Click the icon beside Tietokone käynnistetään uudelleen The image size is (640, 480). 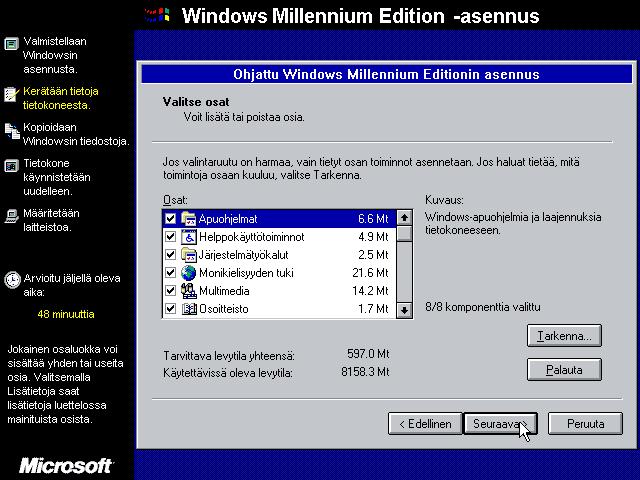coord(11,166)
